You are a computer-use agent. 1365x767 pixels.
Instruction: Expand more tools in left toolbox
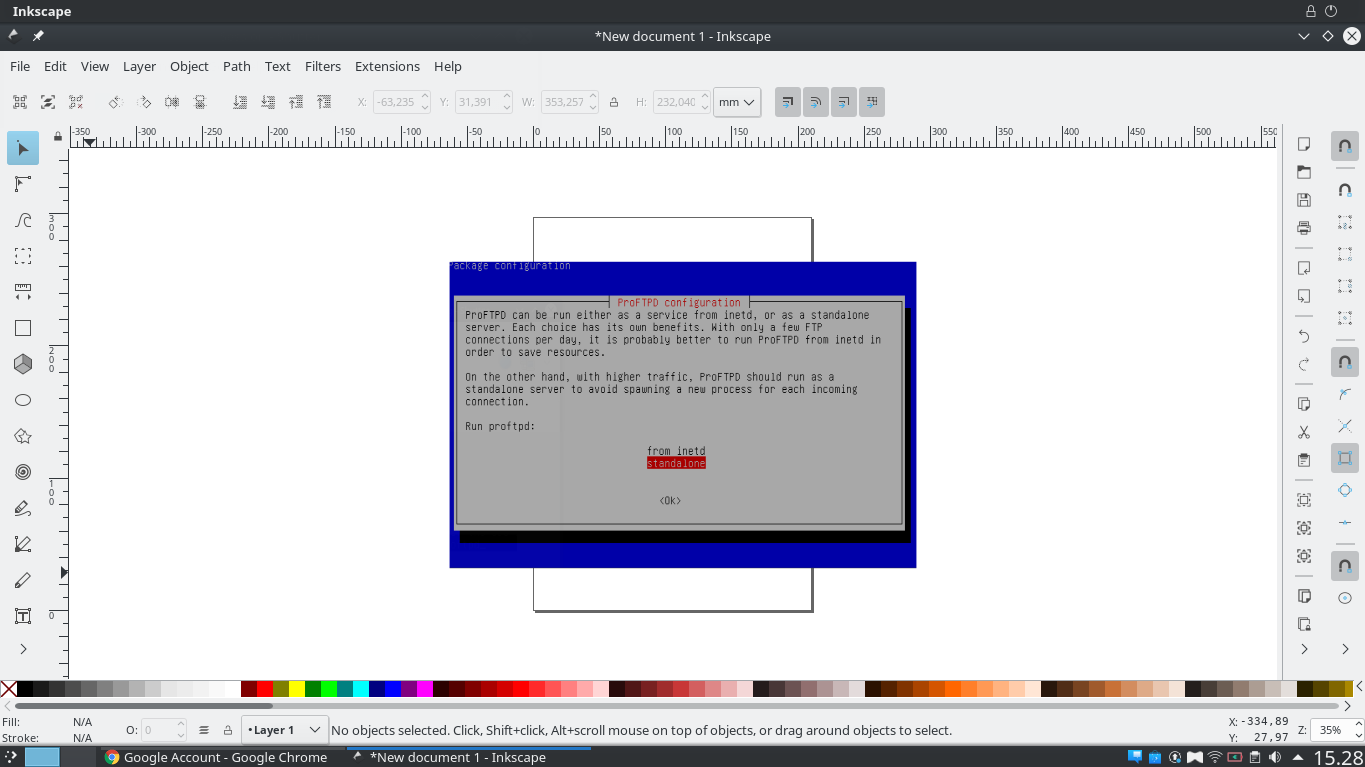point(23,649)
